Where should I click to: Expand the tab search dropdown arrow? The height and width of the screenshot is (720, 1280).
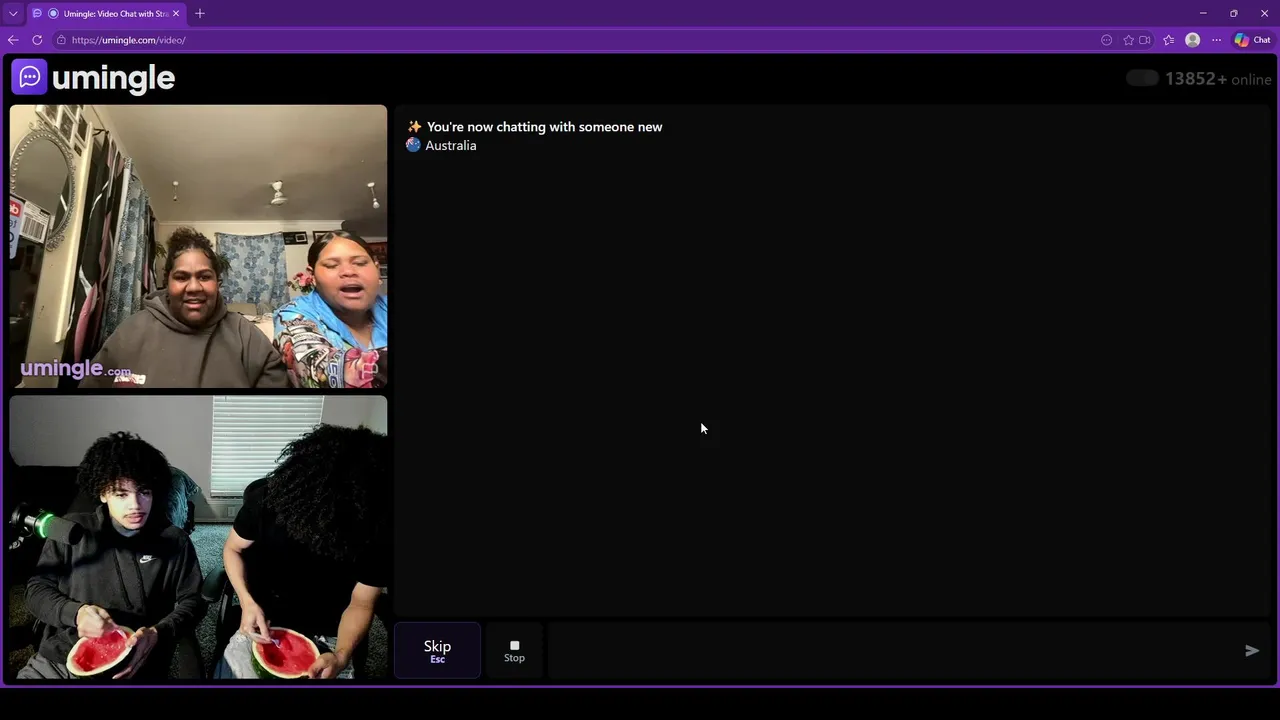click(13, 13)
